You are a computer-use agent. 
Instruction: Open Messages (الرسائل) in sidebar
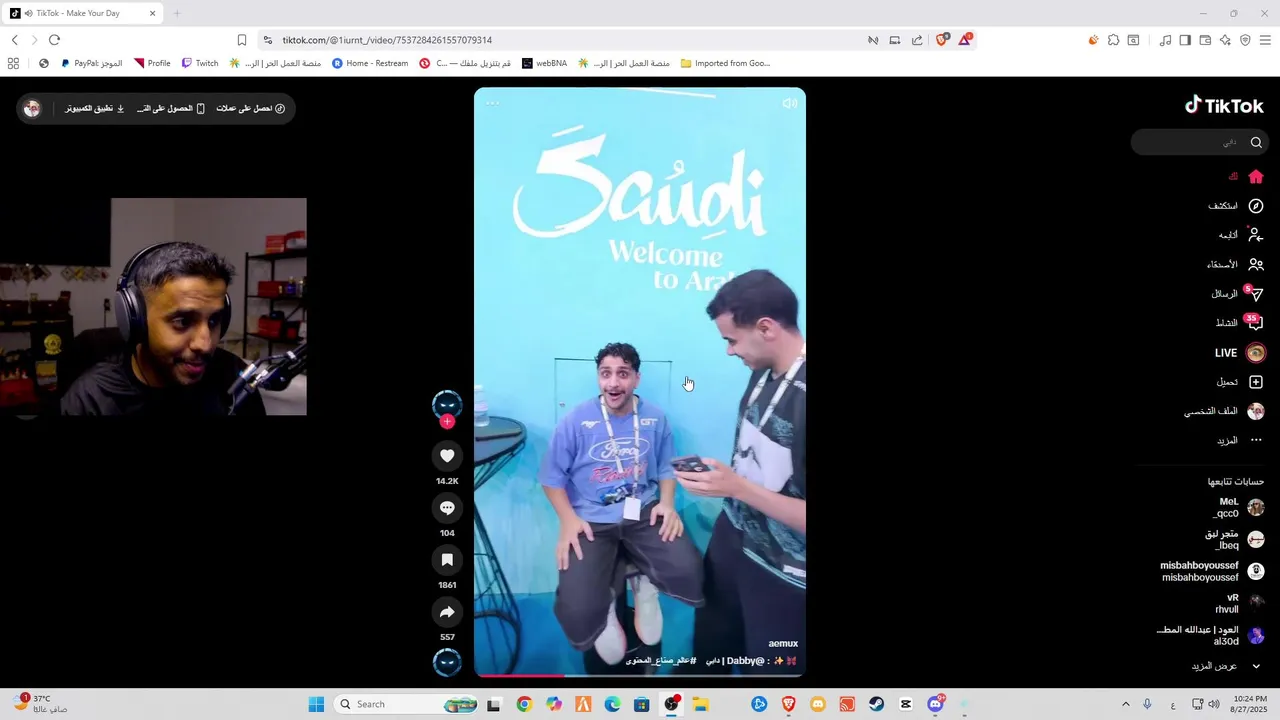[1238, 294]
